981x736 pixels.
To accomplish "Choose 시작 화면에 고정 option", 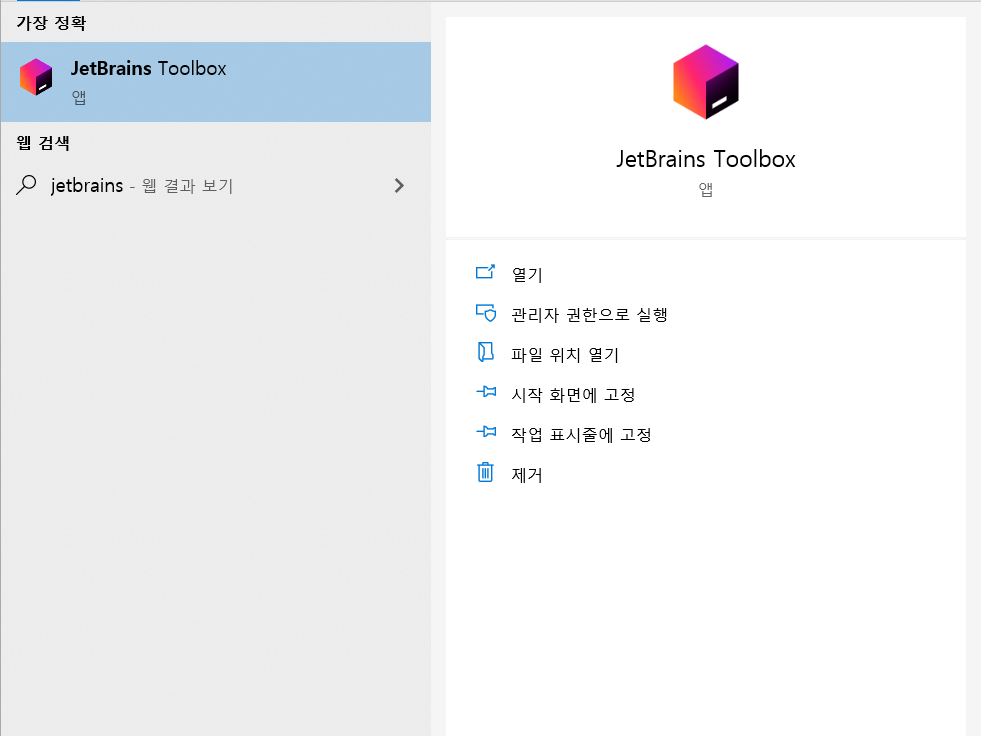I will coord(573,395).
